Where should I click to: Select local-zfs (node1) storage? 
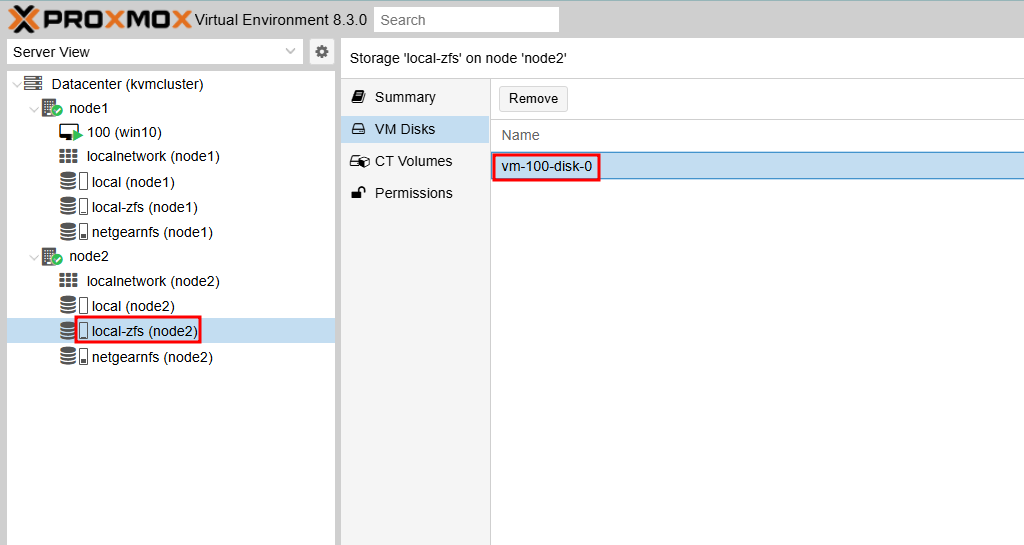point(144,208)
